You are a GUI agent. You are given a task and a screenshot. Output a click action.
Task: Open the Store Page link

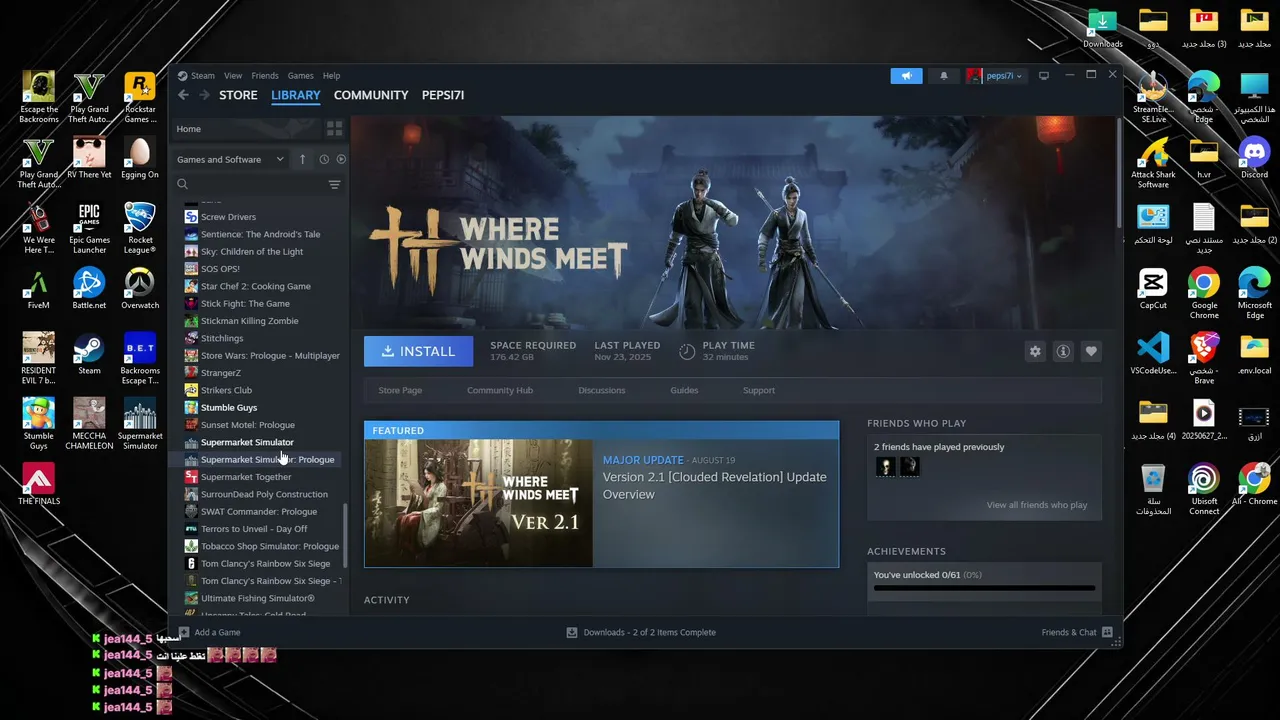tap(400, 390)
